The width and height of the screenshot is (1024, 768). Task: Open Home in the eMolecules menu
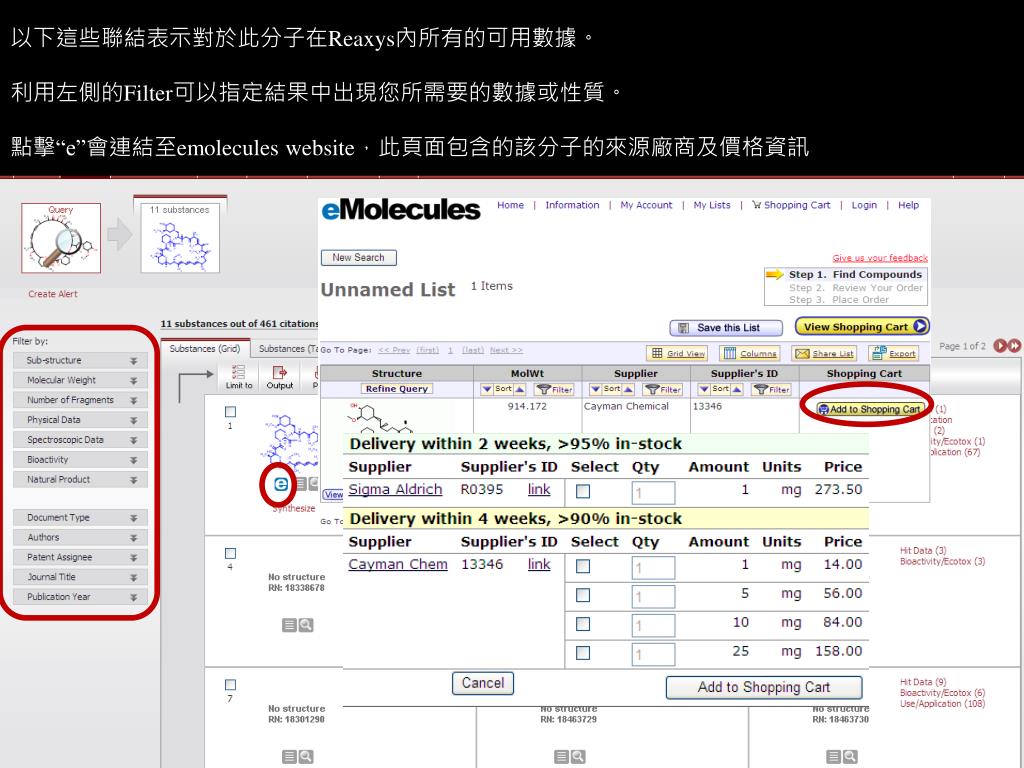(x=510, y=205)
